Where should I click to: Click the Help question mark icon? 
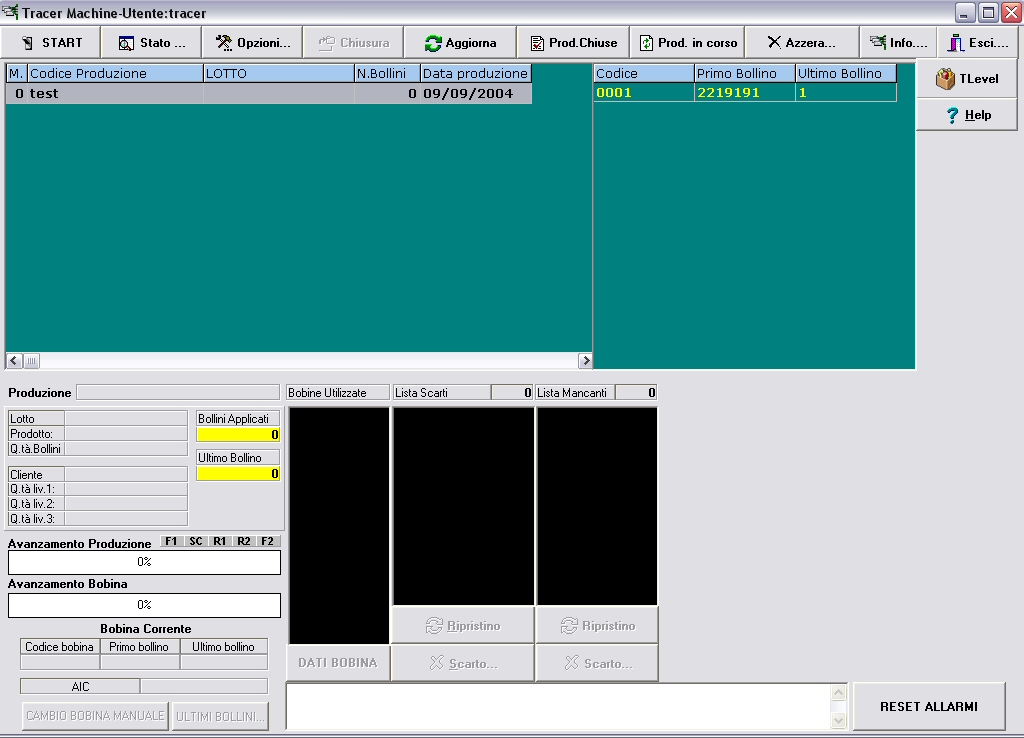coord(952,116)
